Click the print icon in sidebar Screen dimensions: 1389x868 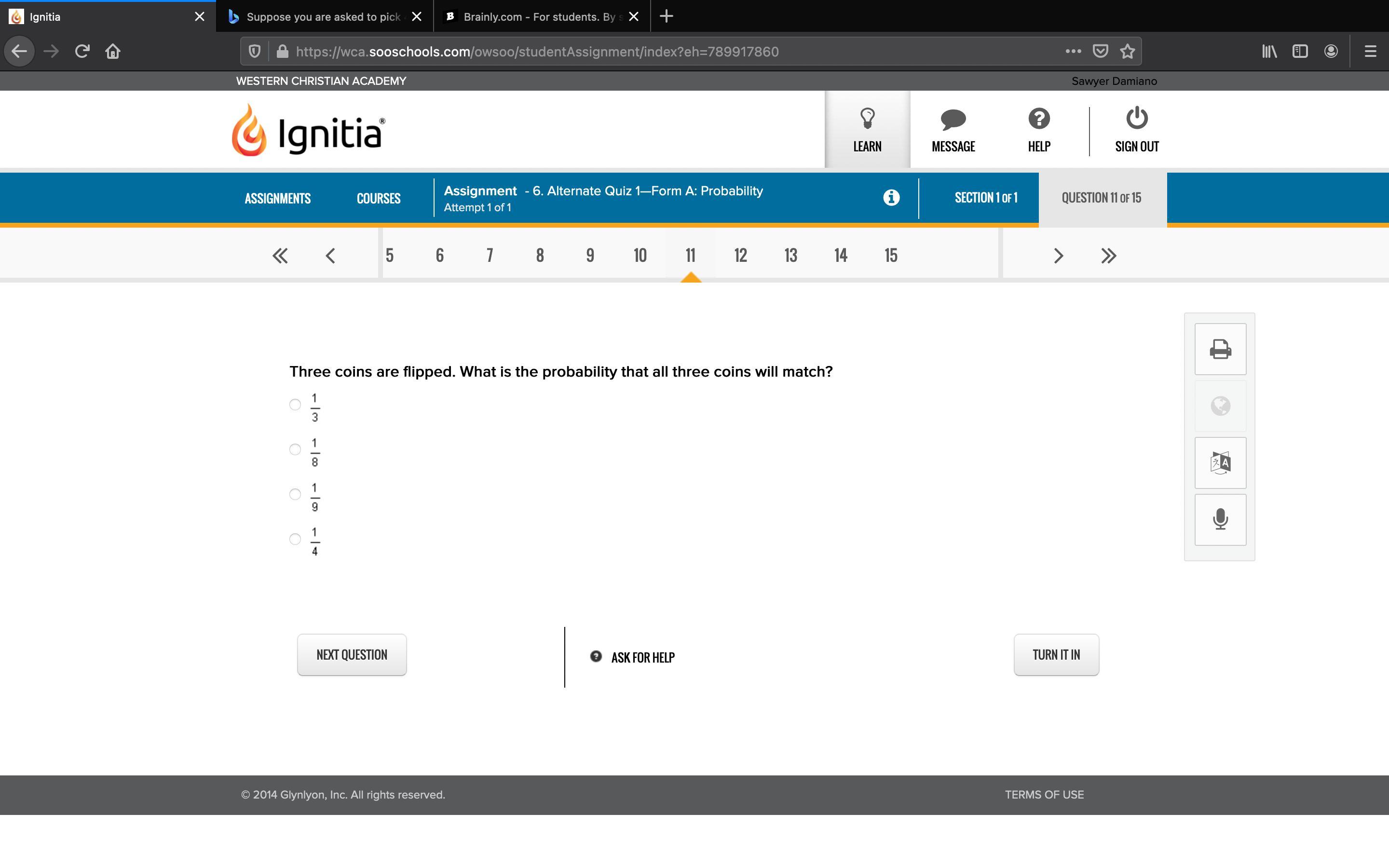coord(1220,349)
